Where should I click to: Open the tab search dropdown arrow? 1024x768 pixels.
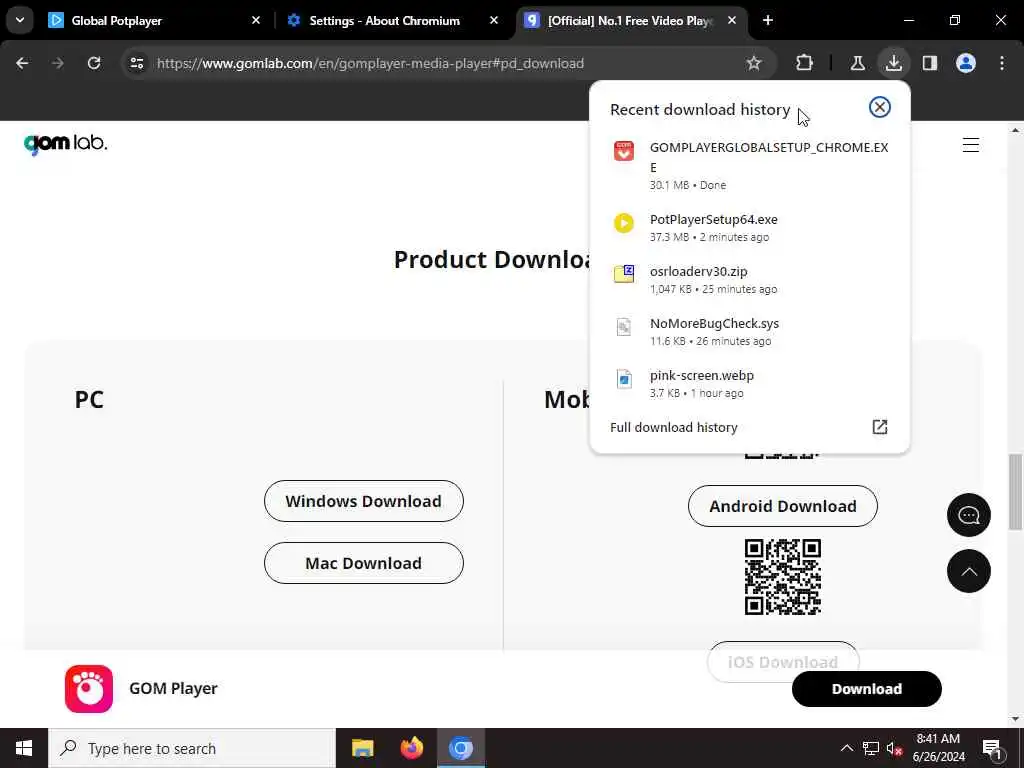(20, 20)
